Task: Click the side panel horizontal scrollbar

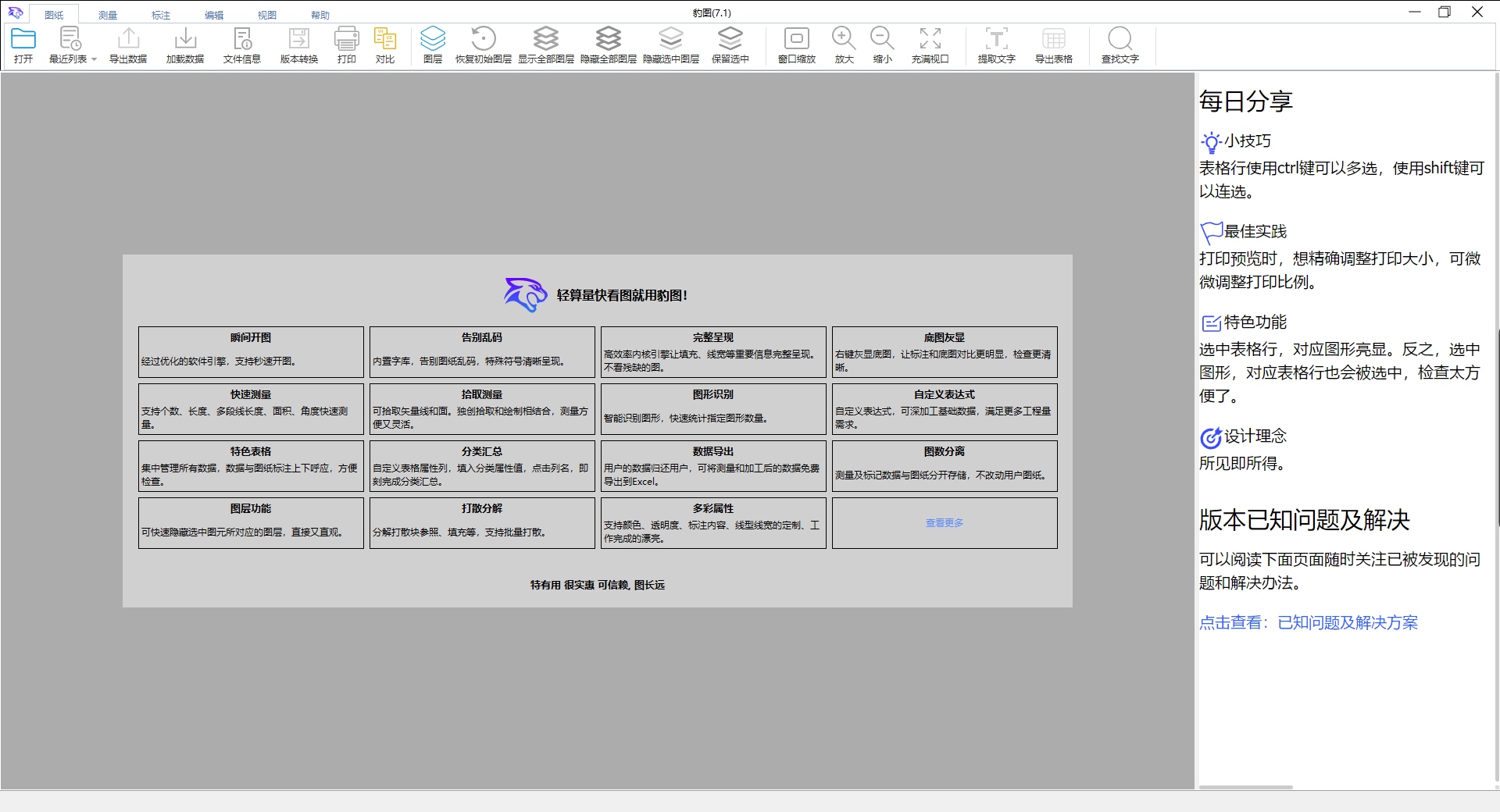Action: pyautogui.click(x=1246, y=787)
